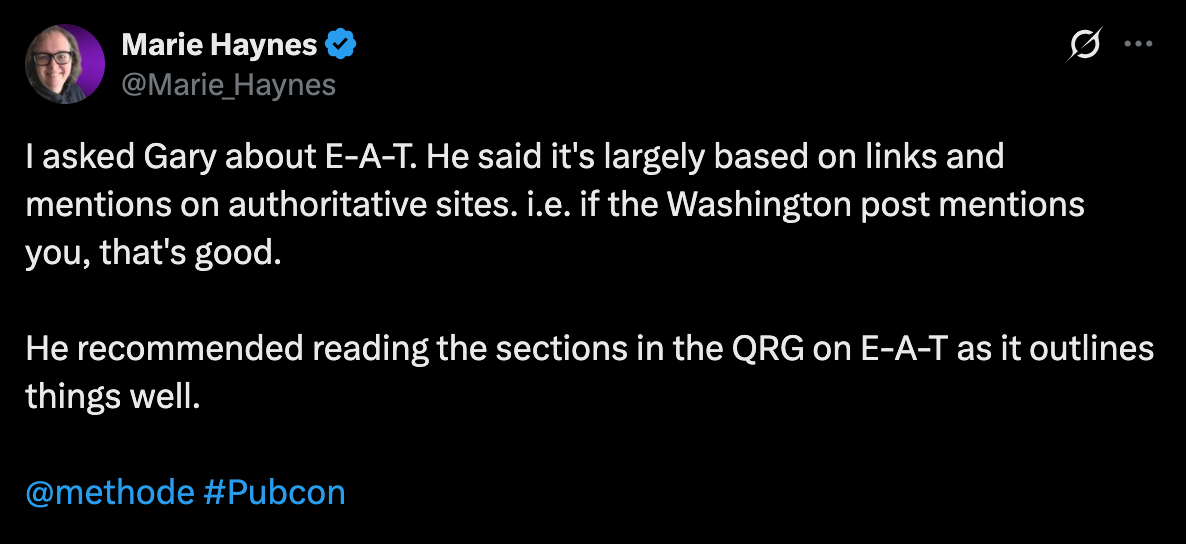This screenshot has width=1186, height=544.
Task: Click the blue verified checkmark badge
Action: point(340,45)
